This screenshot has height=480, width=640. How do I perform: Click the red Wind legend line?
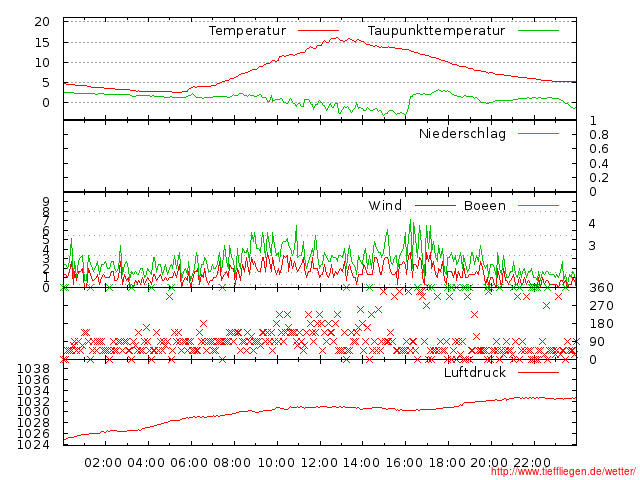tap(435, 205)
